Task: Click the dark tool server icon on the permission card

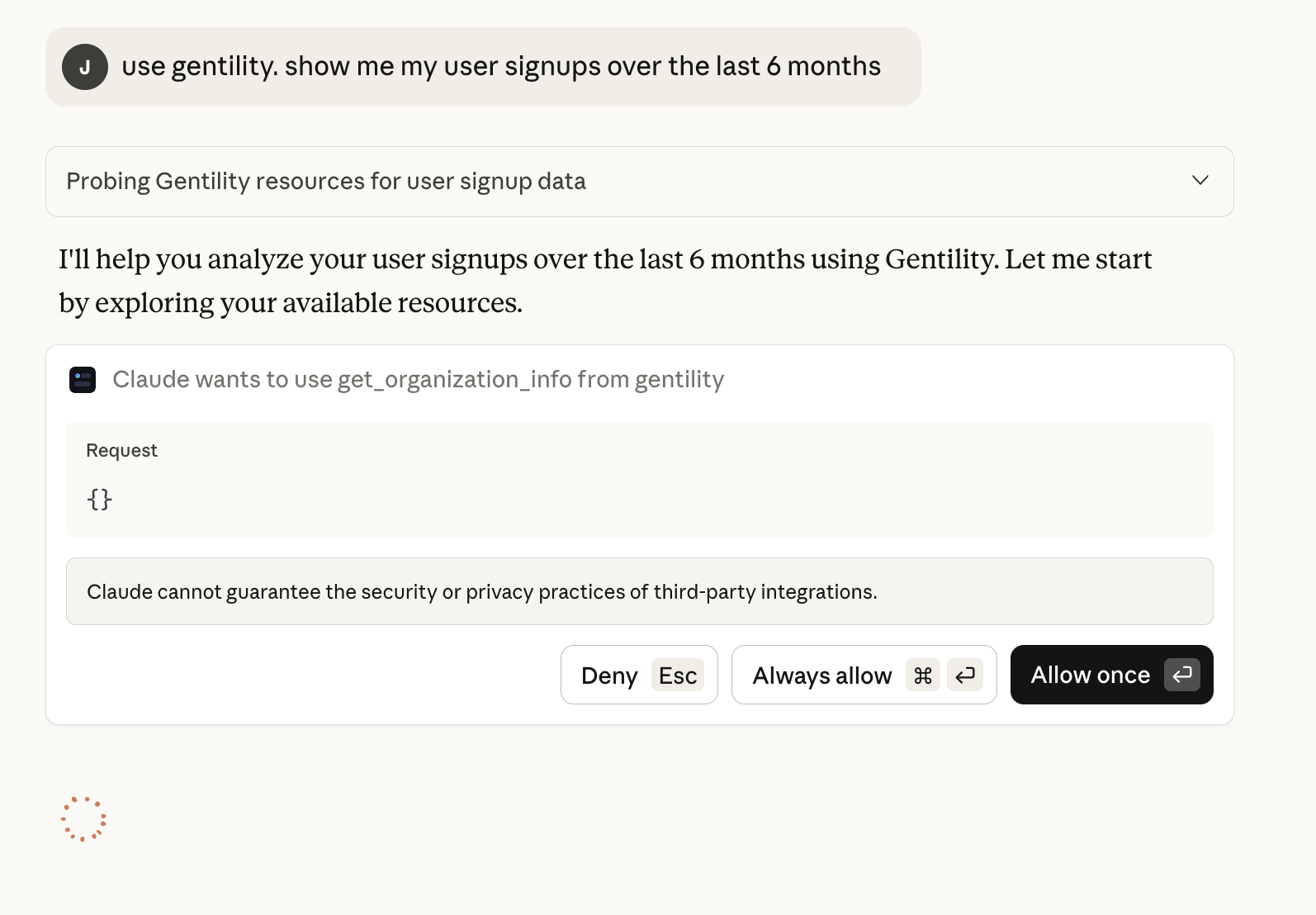Action: coord(83,380)
